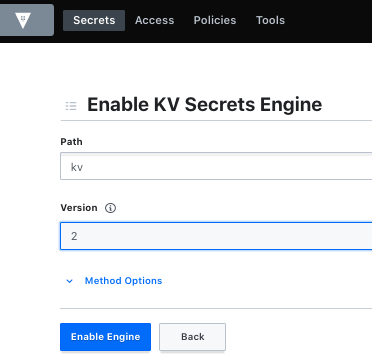The image size is (372, 362).
Task: Click empty black navbar area right of Tools
Action: pos(328,20)
